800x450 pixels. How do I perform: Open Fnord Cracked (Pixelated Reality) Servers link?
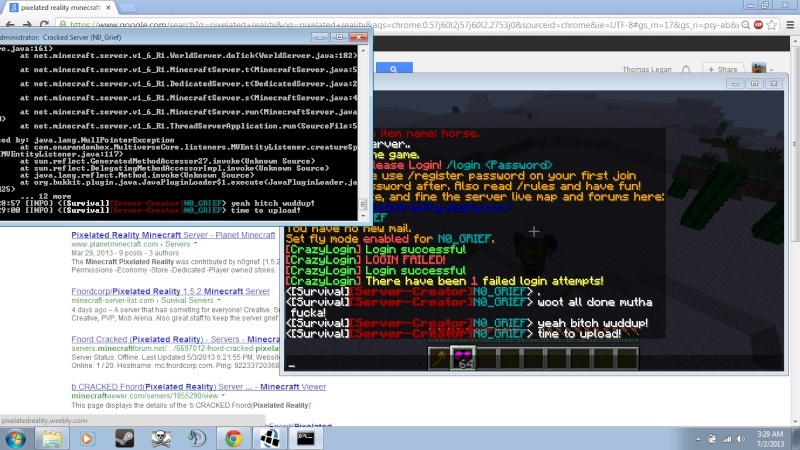176,339
